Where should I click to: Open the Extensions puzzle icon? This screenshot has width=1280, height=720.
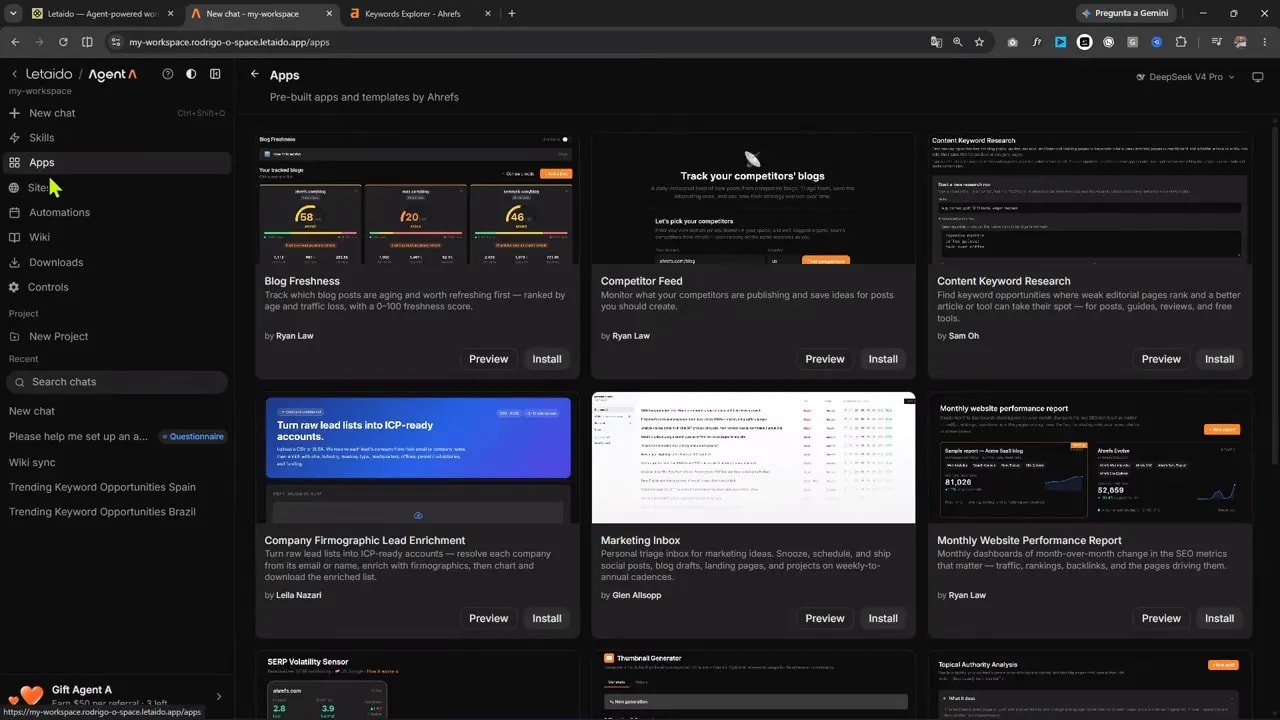tap(1181, 42)
